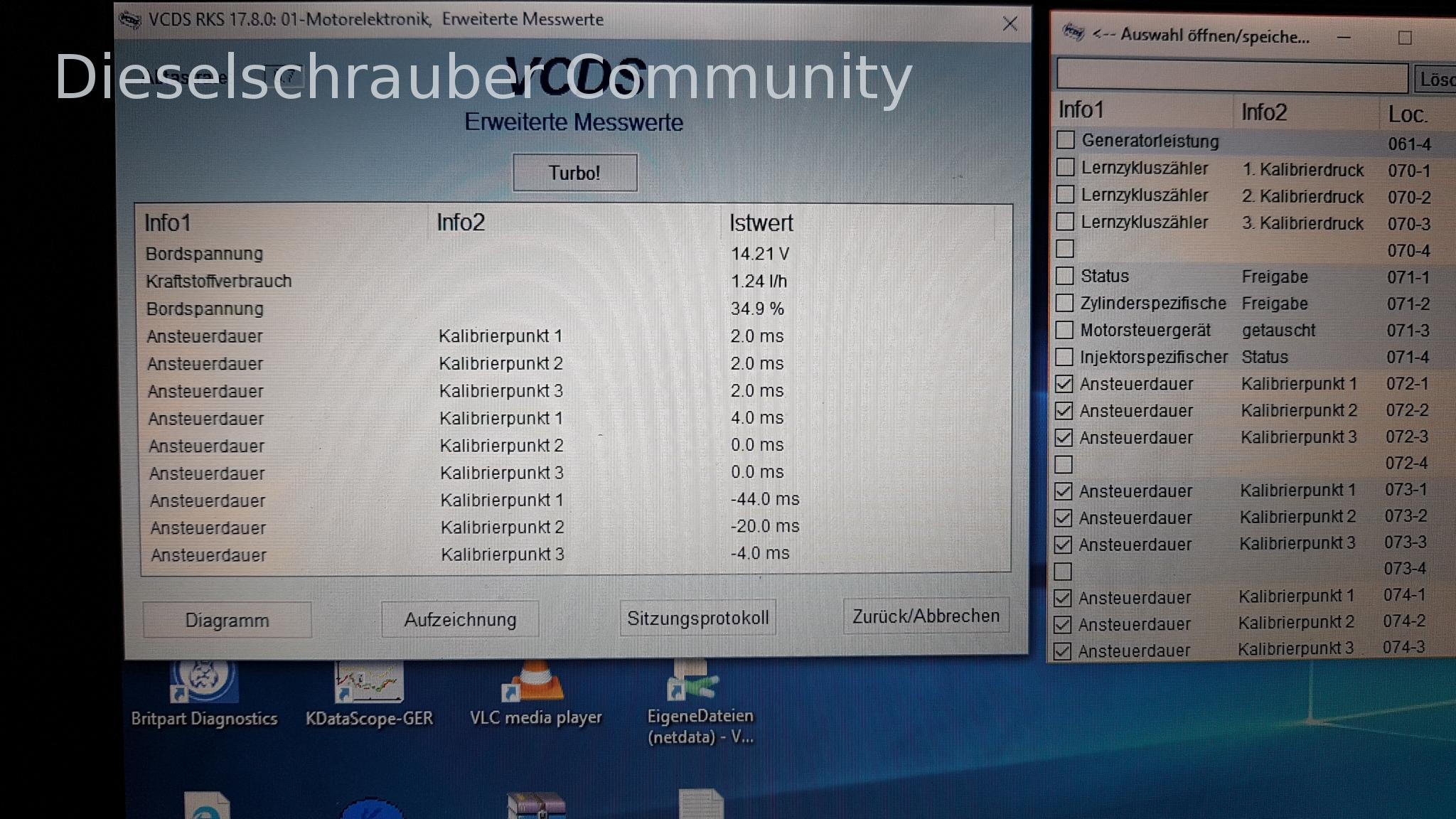Click the Turbo! button
Image resolution: width=1456 pixels, height=819 pixels.
(574, 173)
